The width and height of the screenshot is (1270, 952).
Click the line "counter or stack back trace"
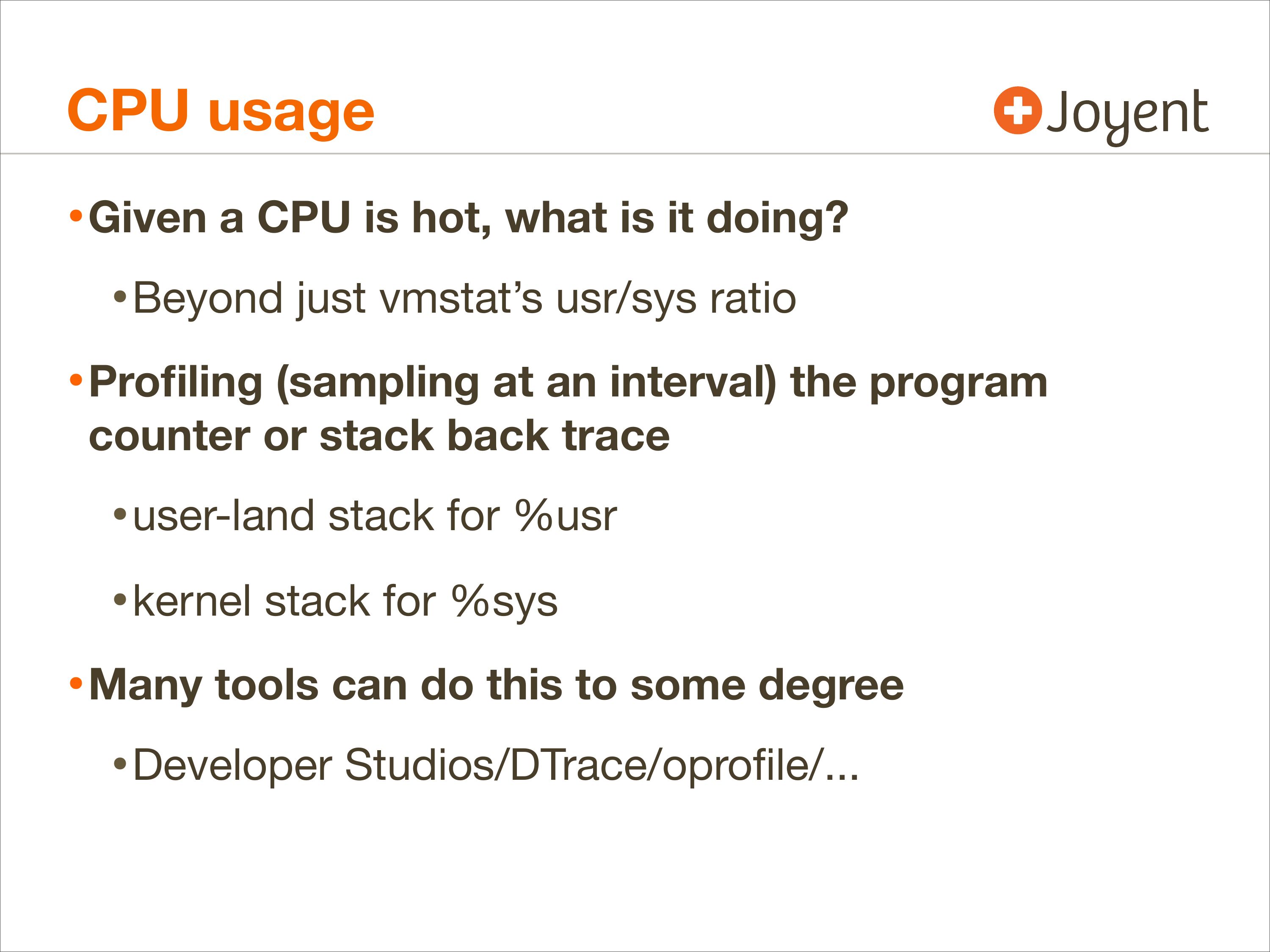coord(379,435)
